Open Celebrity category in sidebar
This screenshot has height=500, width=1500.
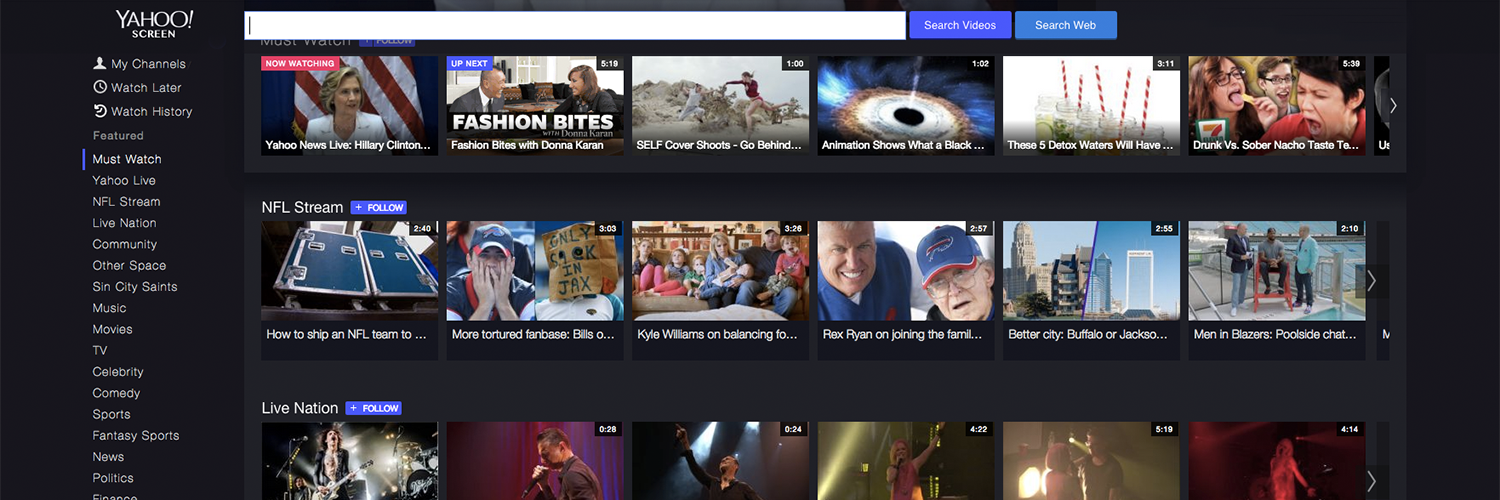coord(118,371)
